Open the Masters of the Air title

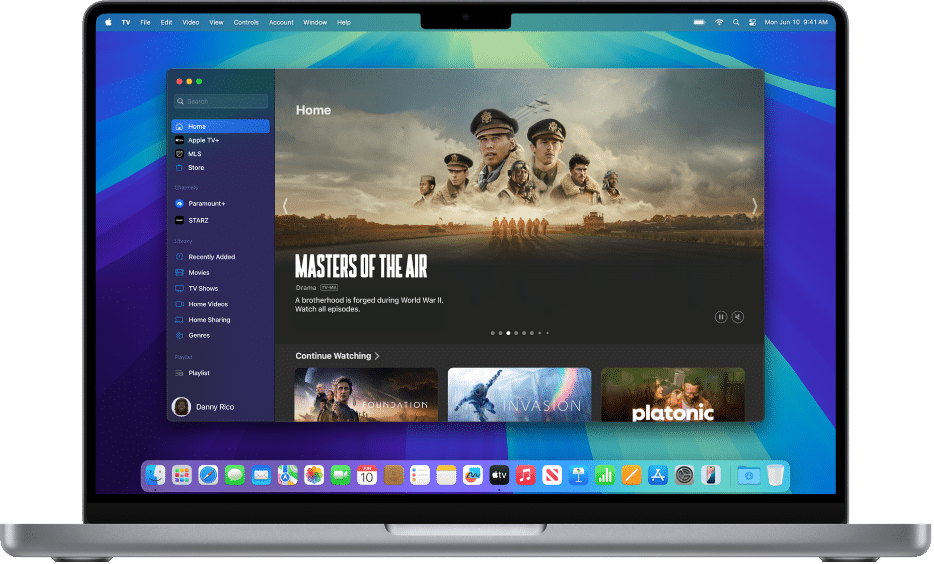(361, 267)
